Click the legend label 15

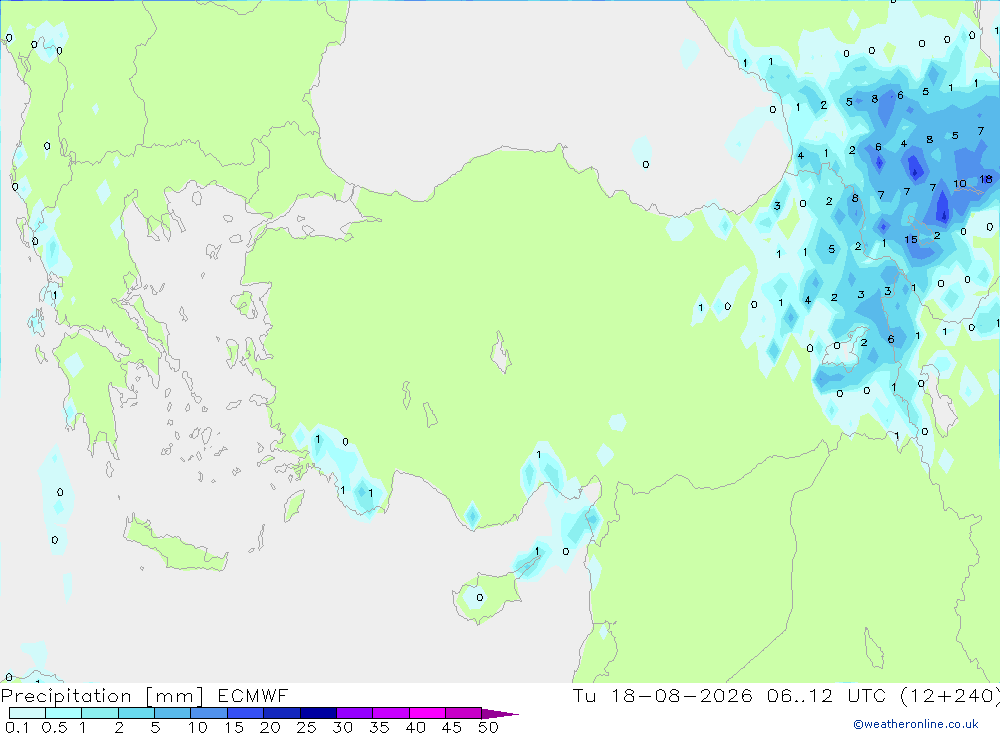234,727
